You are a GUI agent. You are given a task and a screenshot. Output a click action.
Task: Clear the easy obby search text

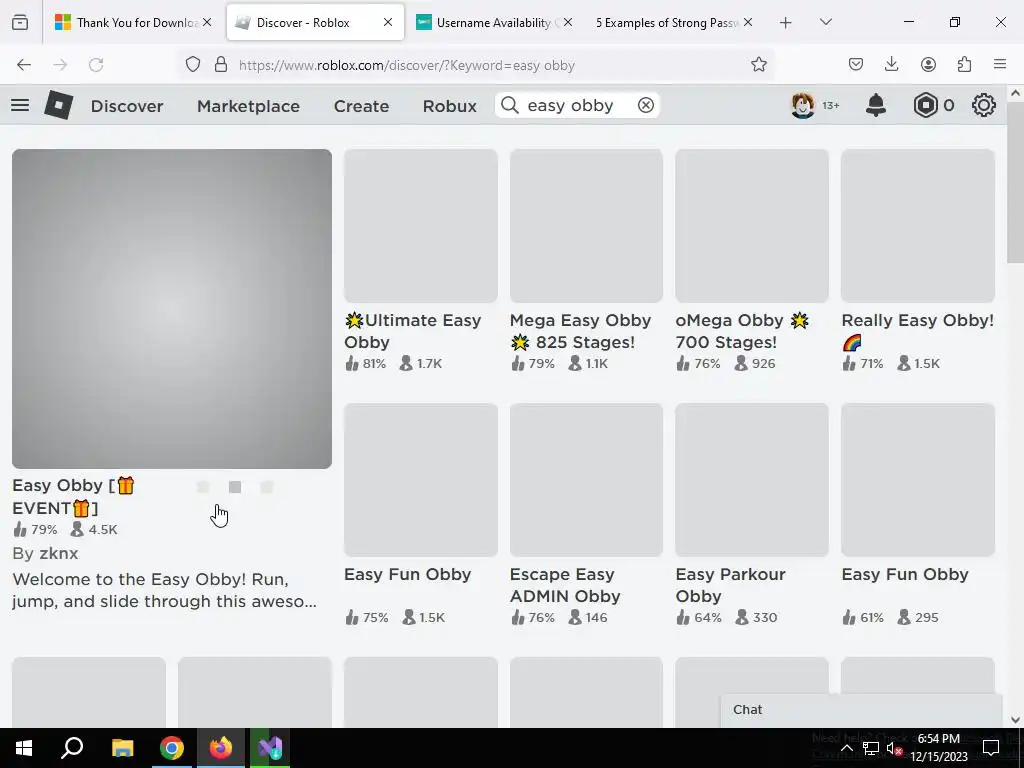[646, 105]
